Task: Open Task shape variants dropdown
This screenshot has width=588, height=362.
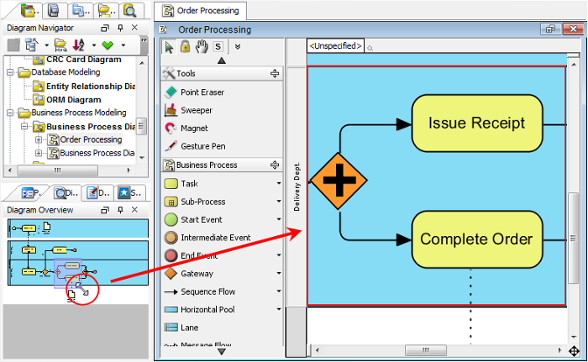Action: (x=279, y=183)
